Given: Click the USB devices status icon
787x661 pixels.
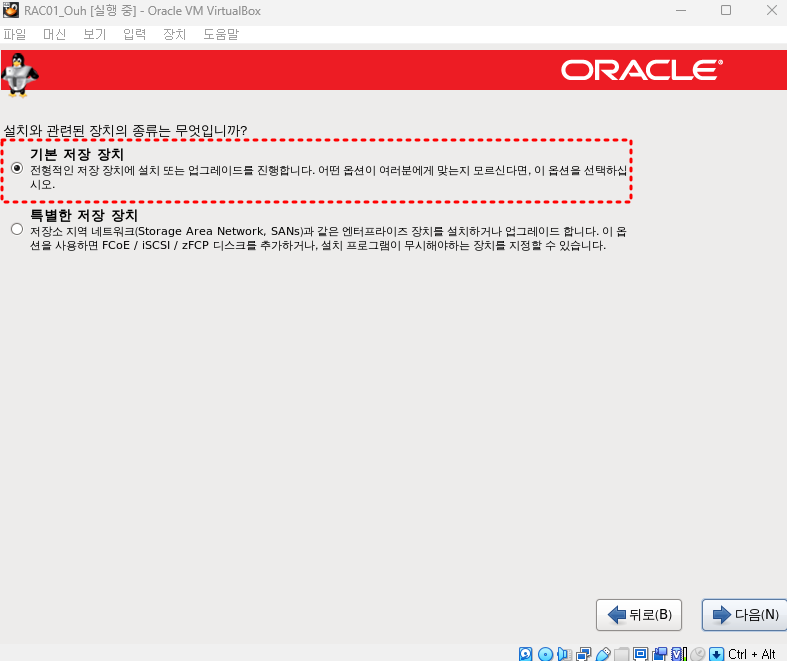Looking at the screenshot, I should (603, 654).
